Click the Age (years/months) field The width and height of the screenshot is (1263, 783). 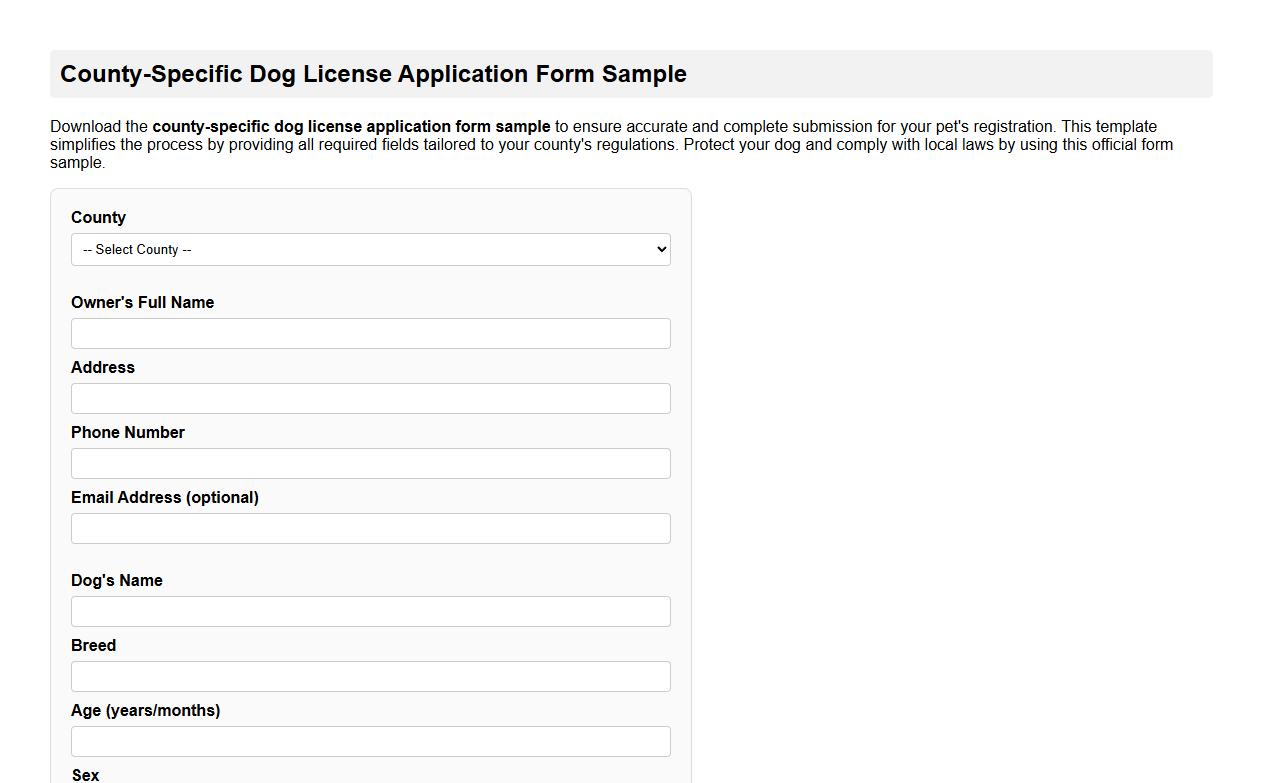(370, 741)
